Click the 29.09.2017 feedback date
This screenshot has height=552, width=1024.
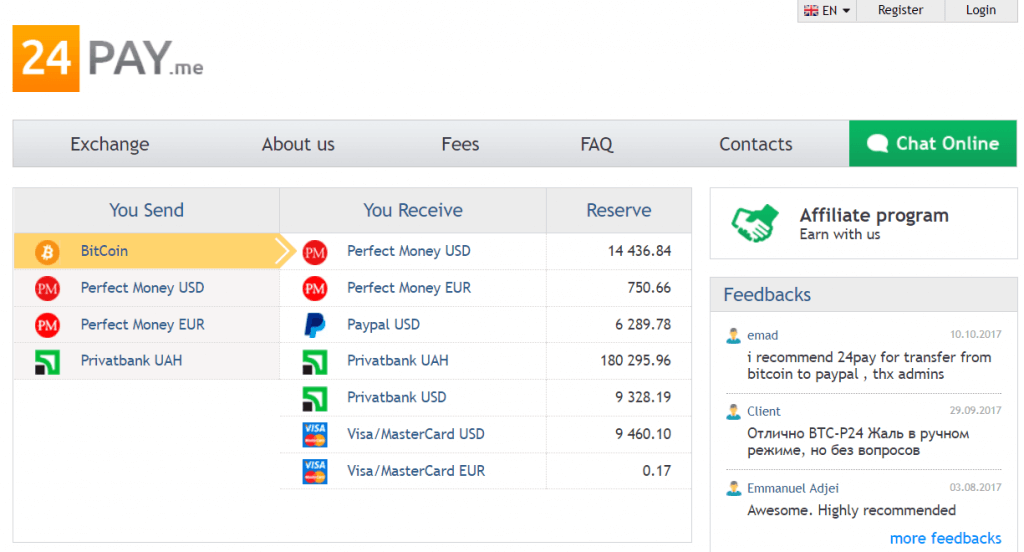tap(975, 410)
